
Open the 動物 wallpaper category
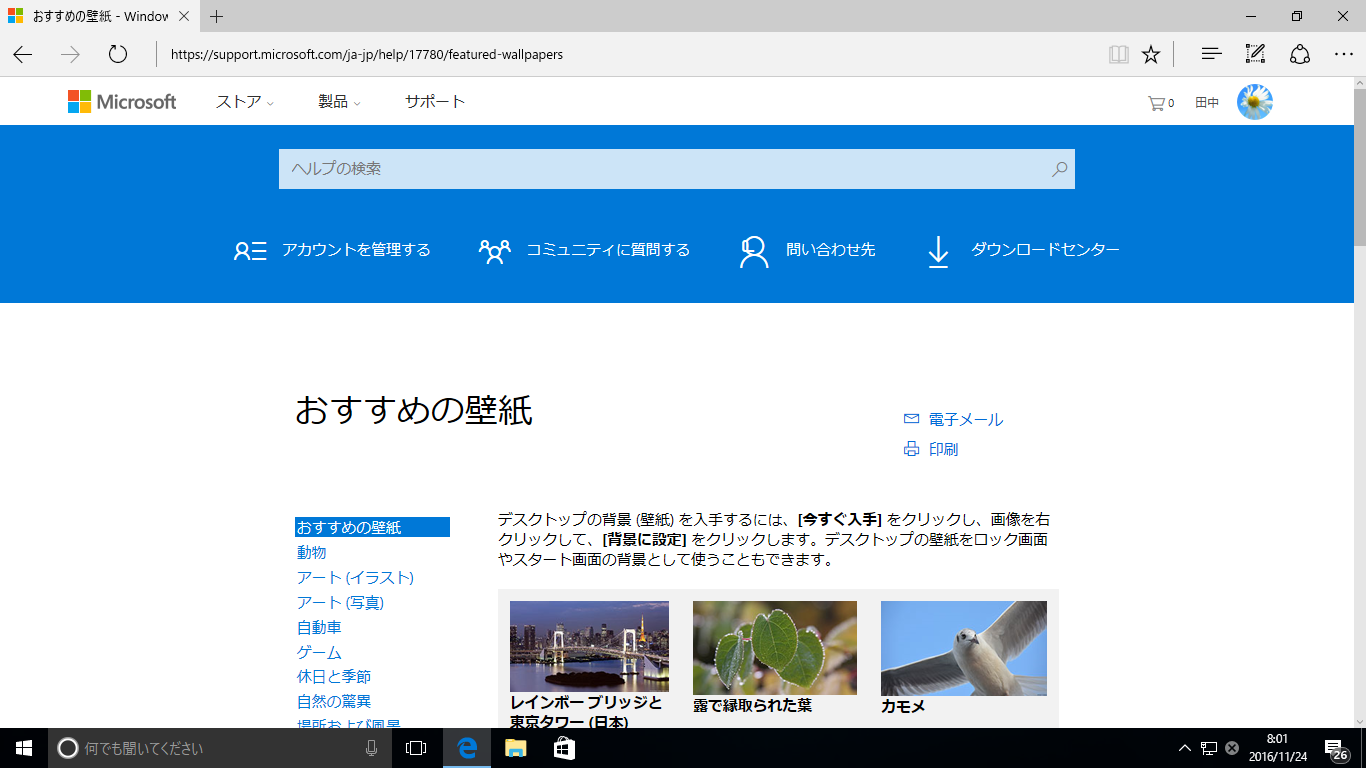(x=311, y=551)
